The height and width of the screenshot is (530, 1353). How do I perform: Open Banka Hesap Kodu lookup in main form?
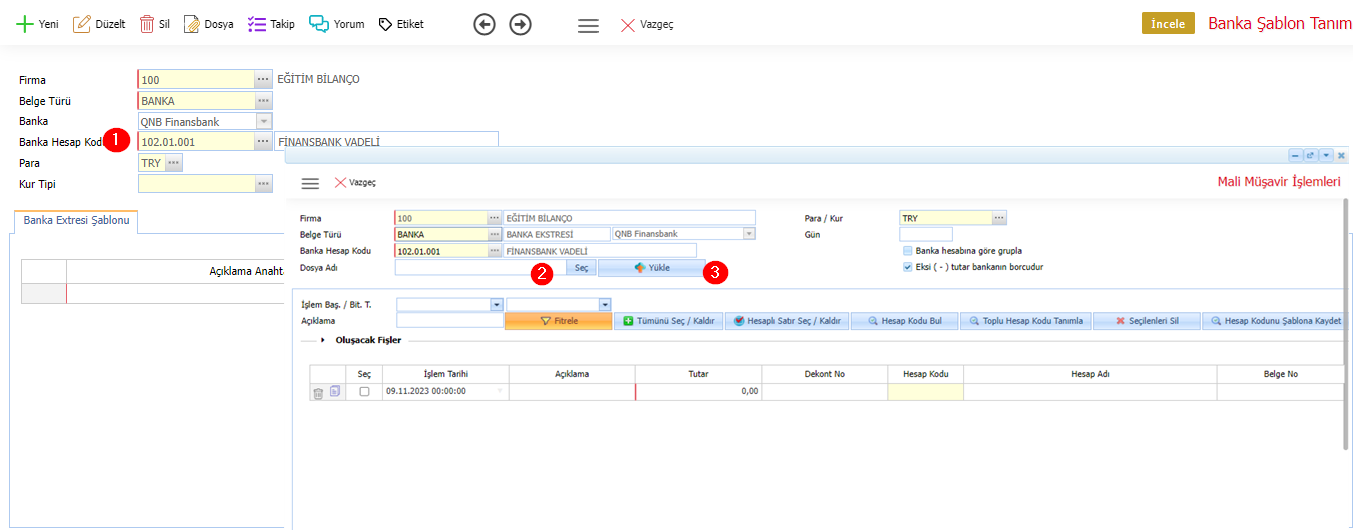[x=263, y=142]
